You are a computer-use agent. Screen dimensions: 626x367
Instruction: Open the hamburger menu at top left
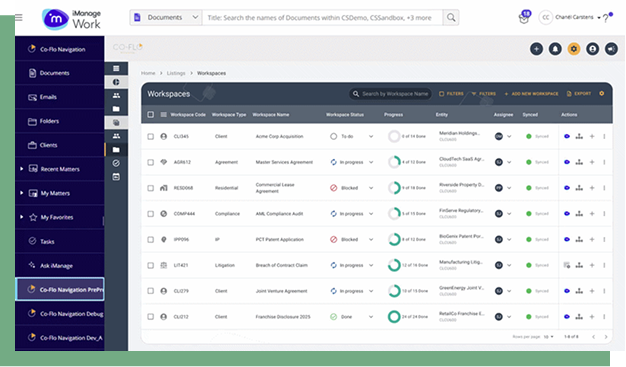tap(19, 18)
